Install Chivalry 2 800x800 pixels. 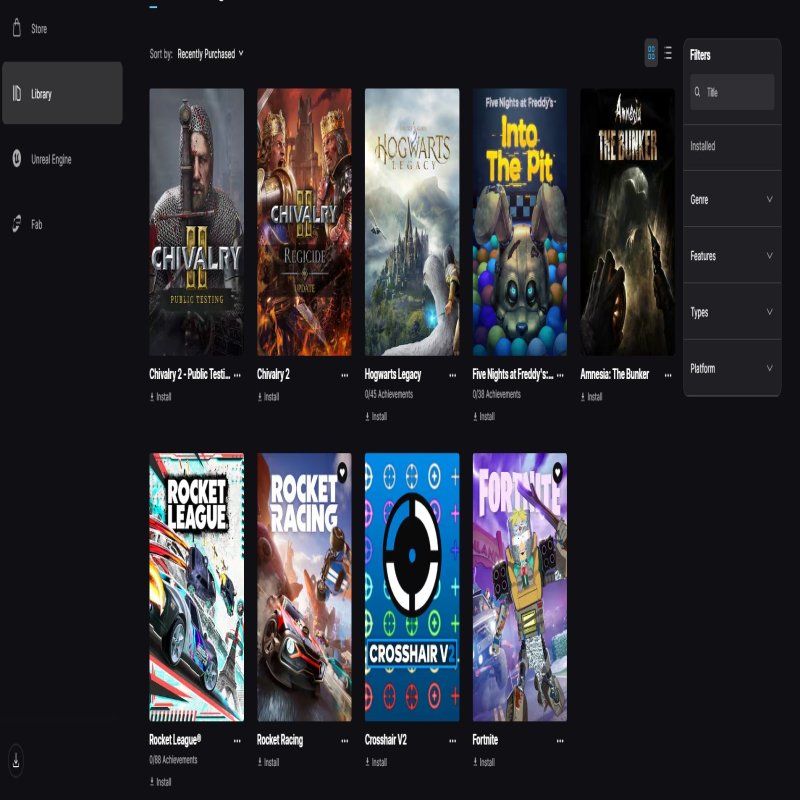[x=268, y=397]
